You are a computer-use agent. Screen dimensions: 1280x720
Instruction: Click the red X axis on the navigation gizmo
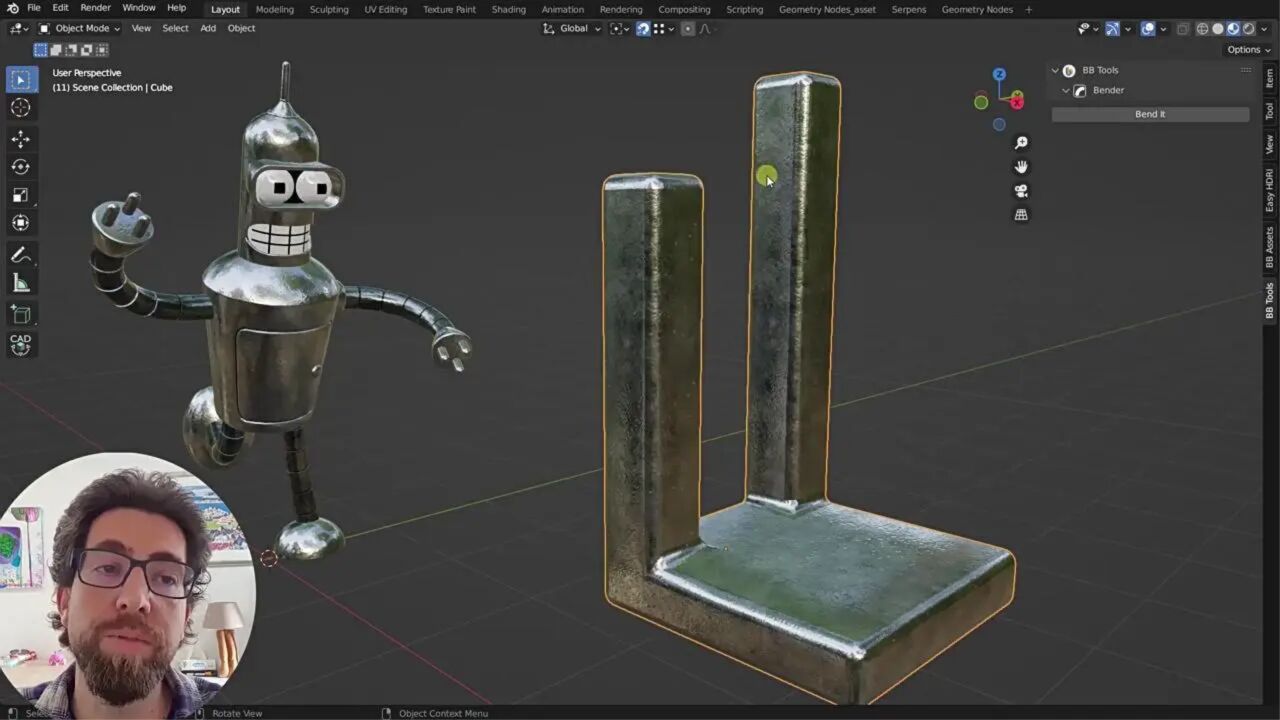1015,100
